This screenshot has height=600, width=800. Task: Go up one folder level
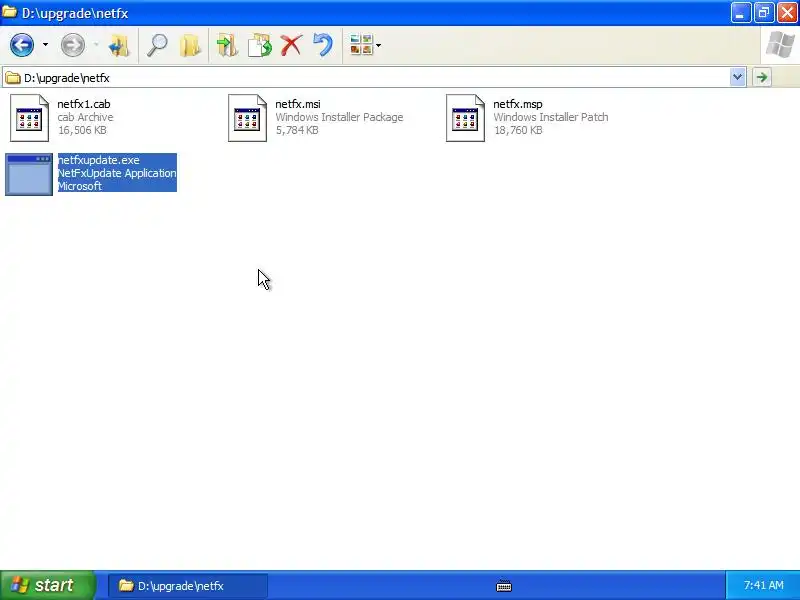[x=119, y=45]
